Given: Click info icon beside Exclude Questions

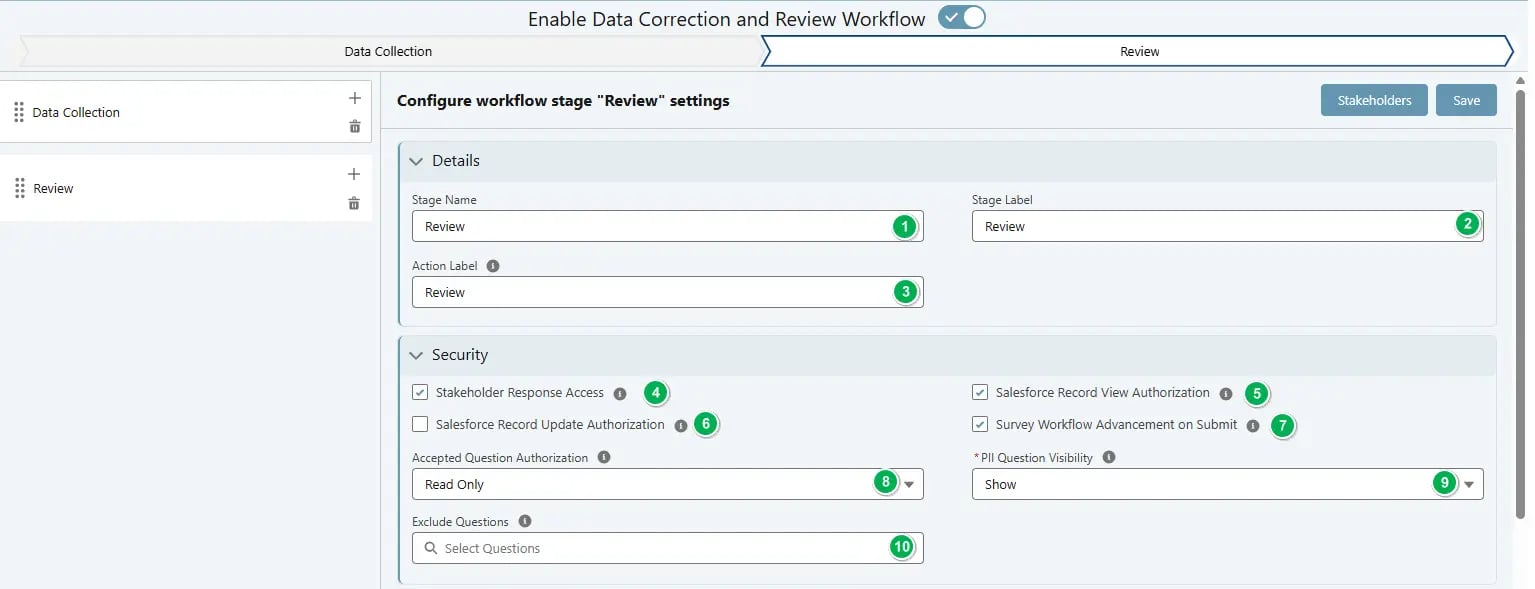Looking at the screenshot, I should tap(525, 521).
